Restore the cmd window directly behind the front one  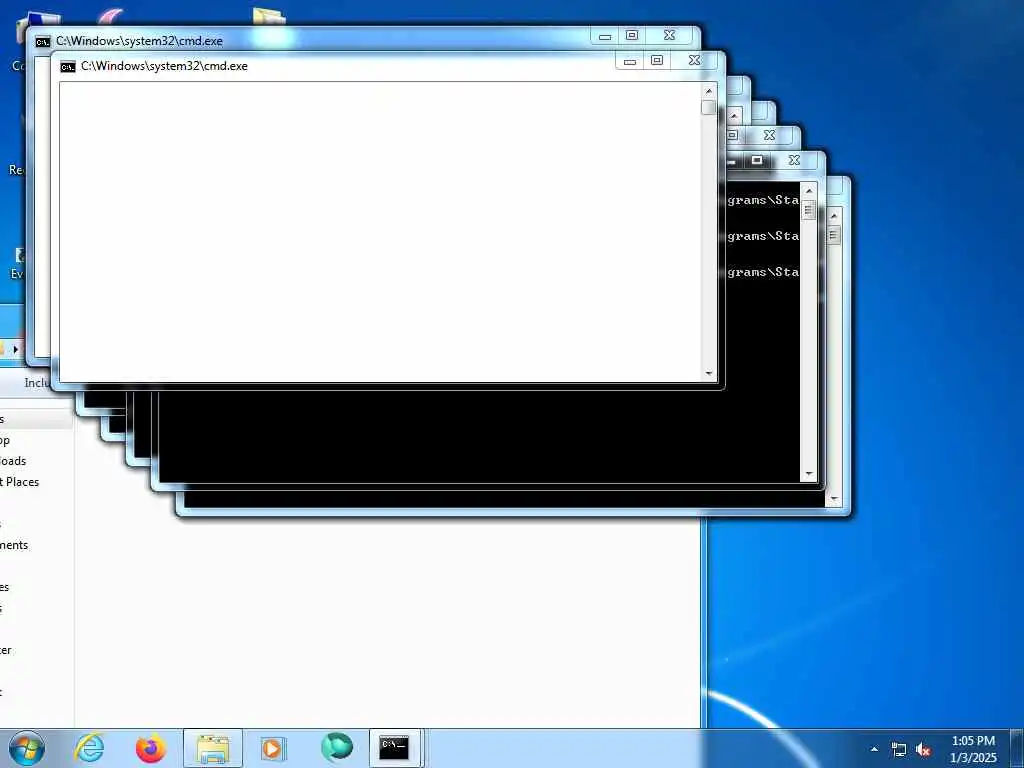(632, 35)
